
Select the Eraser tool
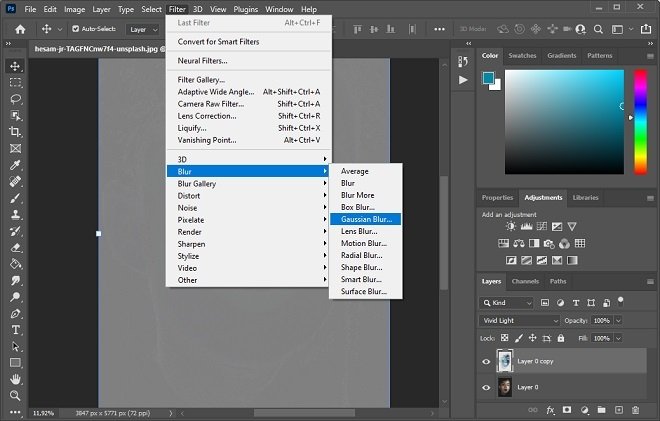pyautogui.click(x=15, y=248)
